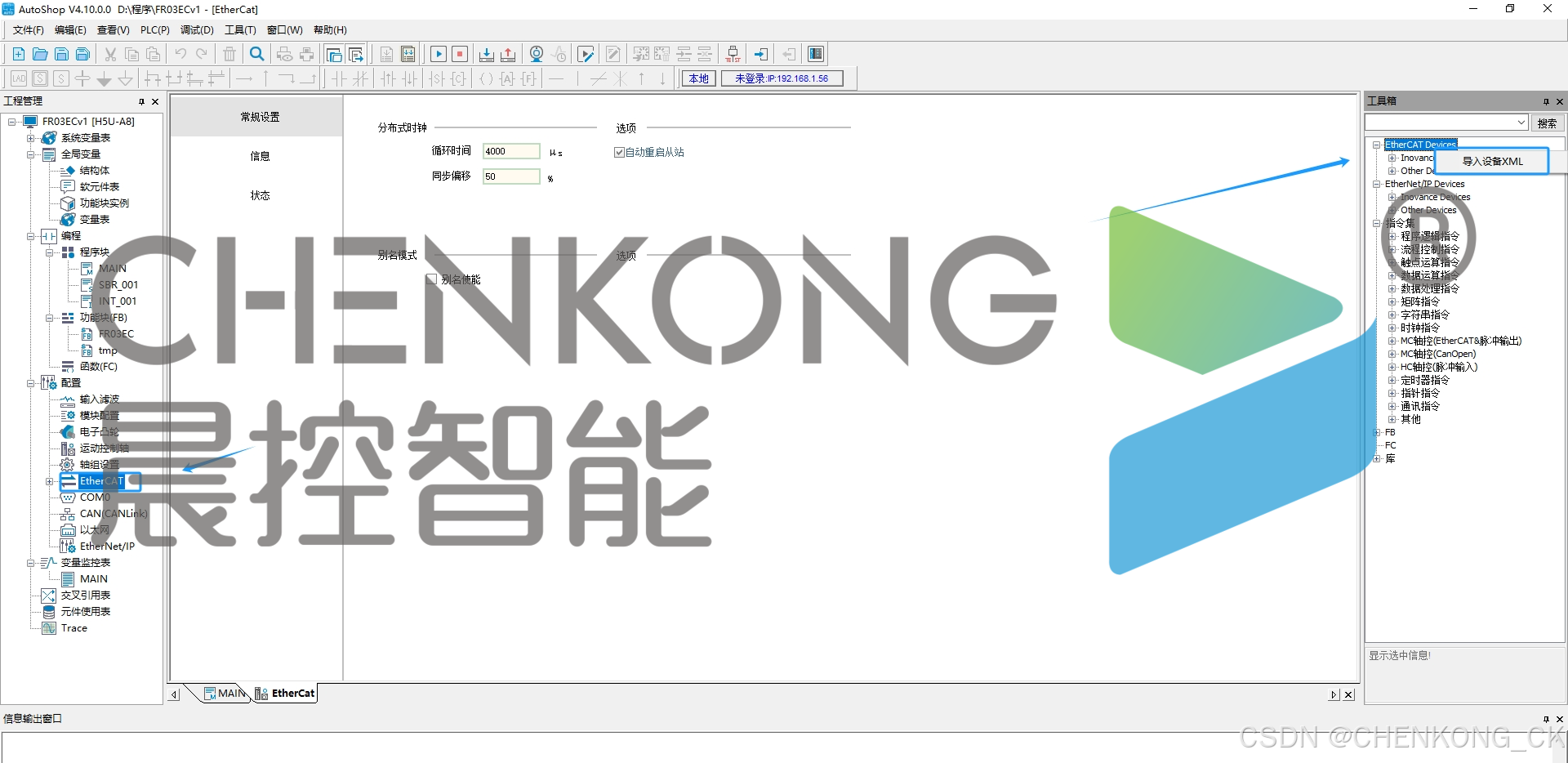The image size is (1568, 763).
Task: Click the Paste toolbar icon
Action: pyautogui.click(x=153, y=54)
